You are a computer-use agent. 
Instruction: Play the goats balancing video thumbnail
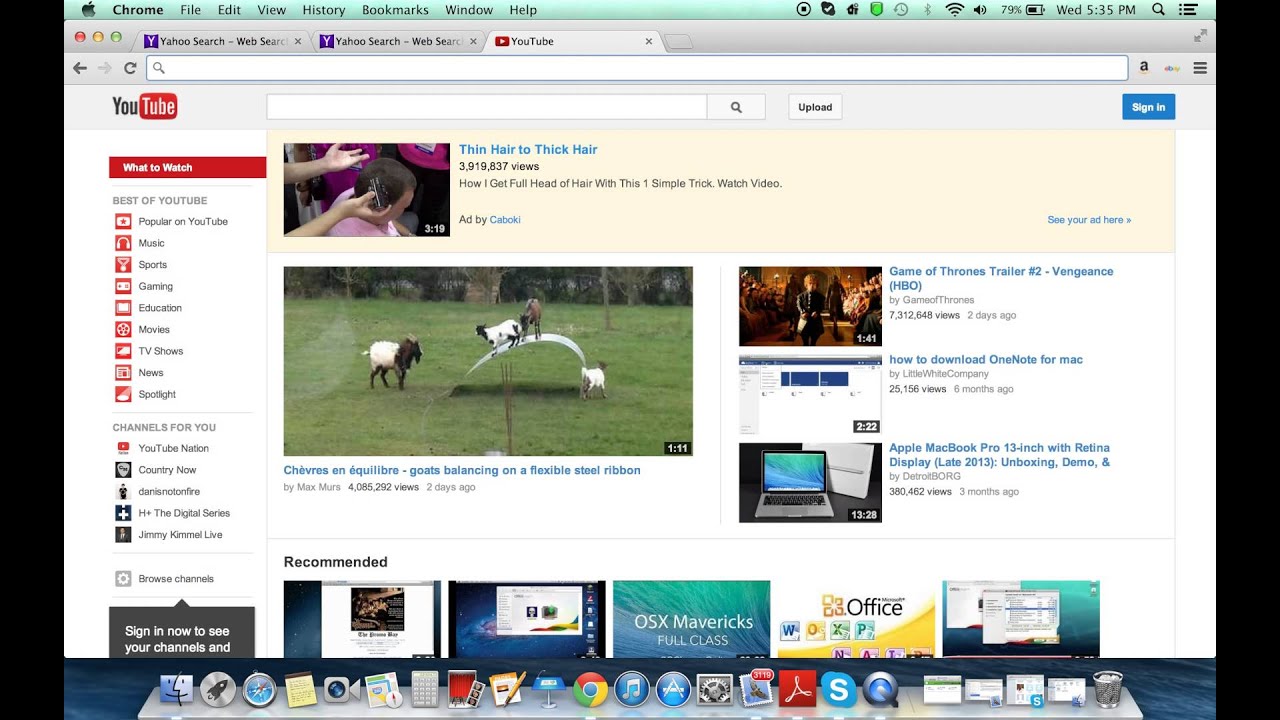click(x=488, y=361)
